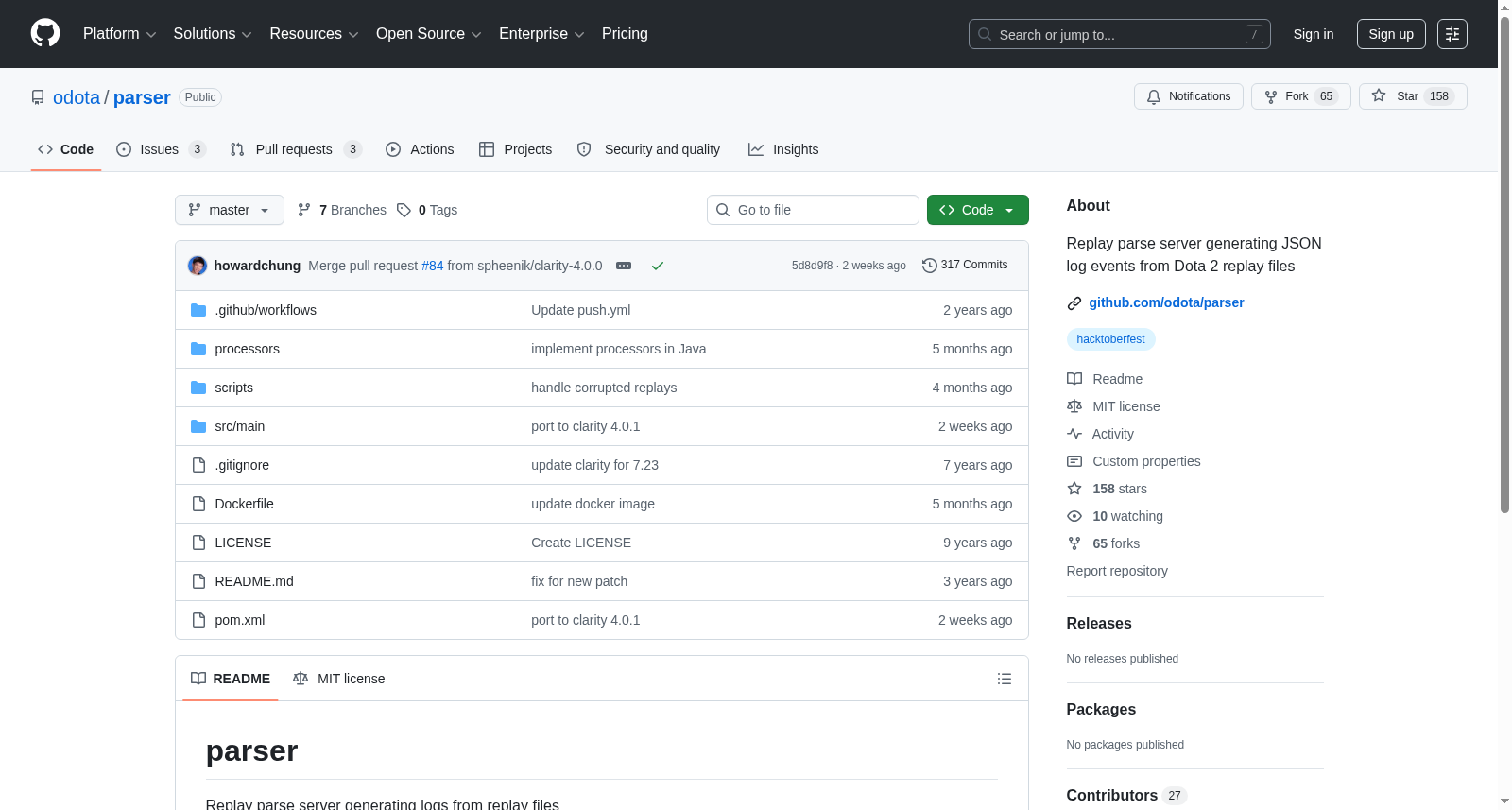Open the src/main folder
The image size is (1512, 810).
click(239, 426)
